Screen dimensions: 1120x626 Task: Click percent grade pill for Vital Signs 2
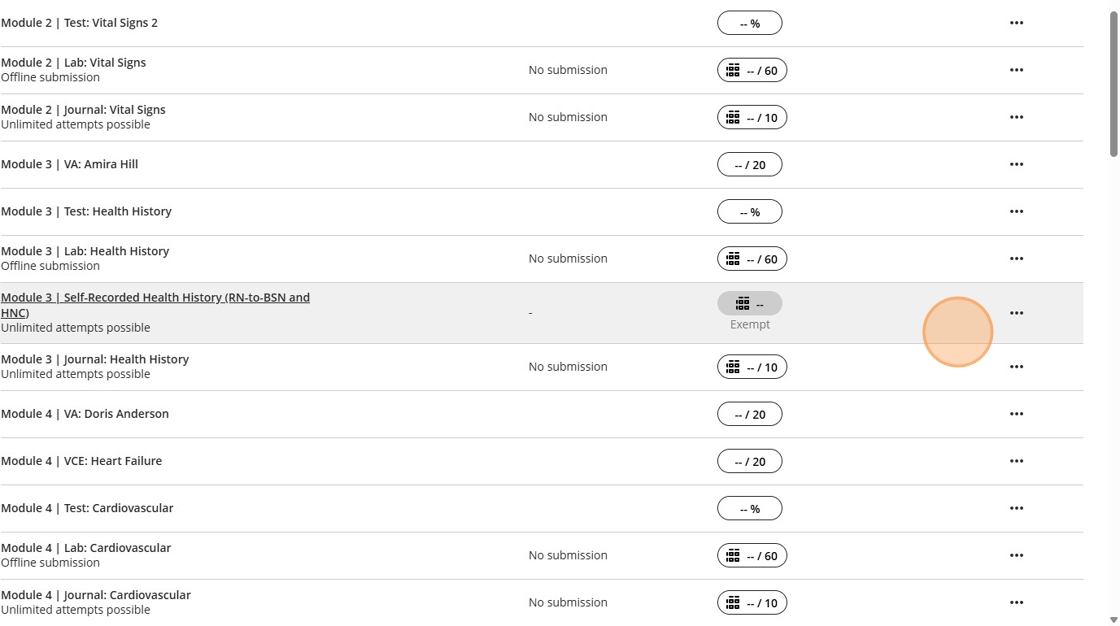pyautogui.click(x=749, y=23)
